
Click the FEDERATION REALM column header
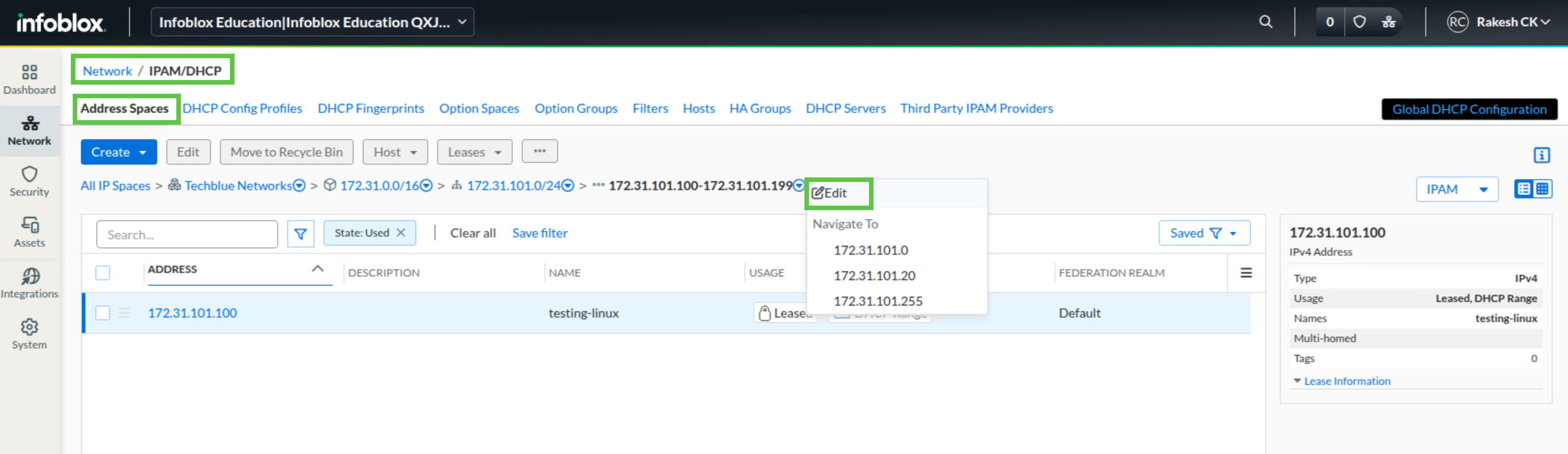tap(1112, 272)
